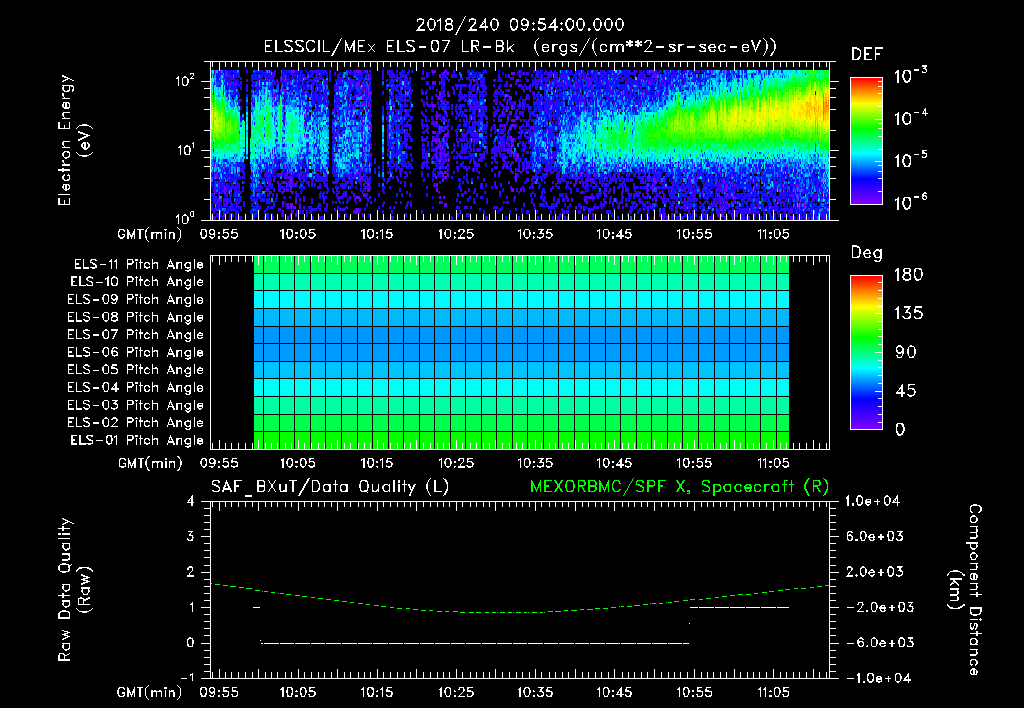The width and height of the screenshot is (1024, 708).
Task: Click the SAF_BXuT/Data Quality (L) legend label
Action: tap(330, 487)
